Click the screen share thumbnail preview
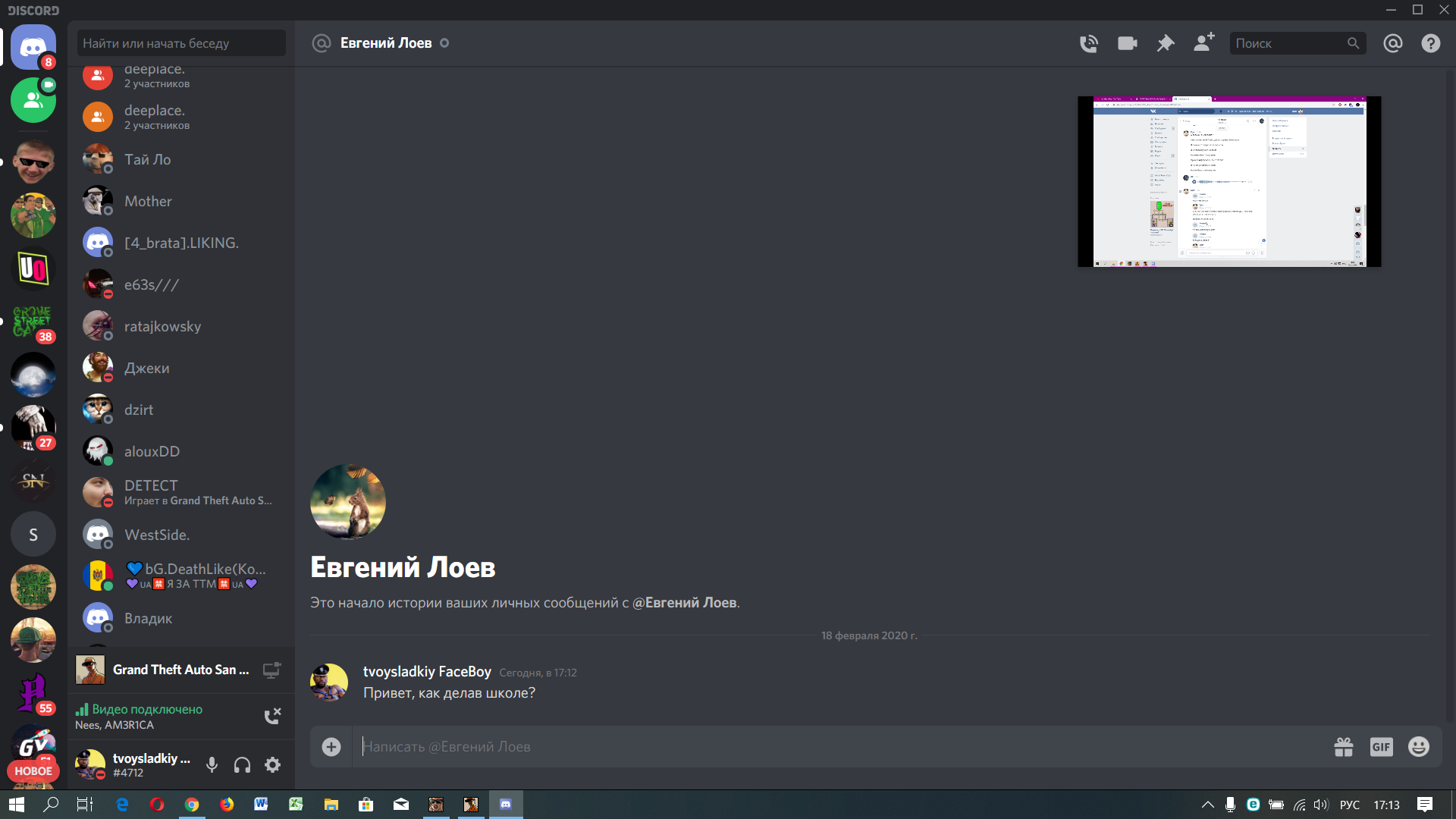The image size is (1456, 819). tap(1229, 181)
